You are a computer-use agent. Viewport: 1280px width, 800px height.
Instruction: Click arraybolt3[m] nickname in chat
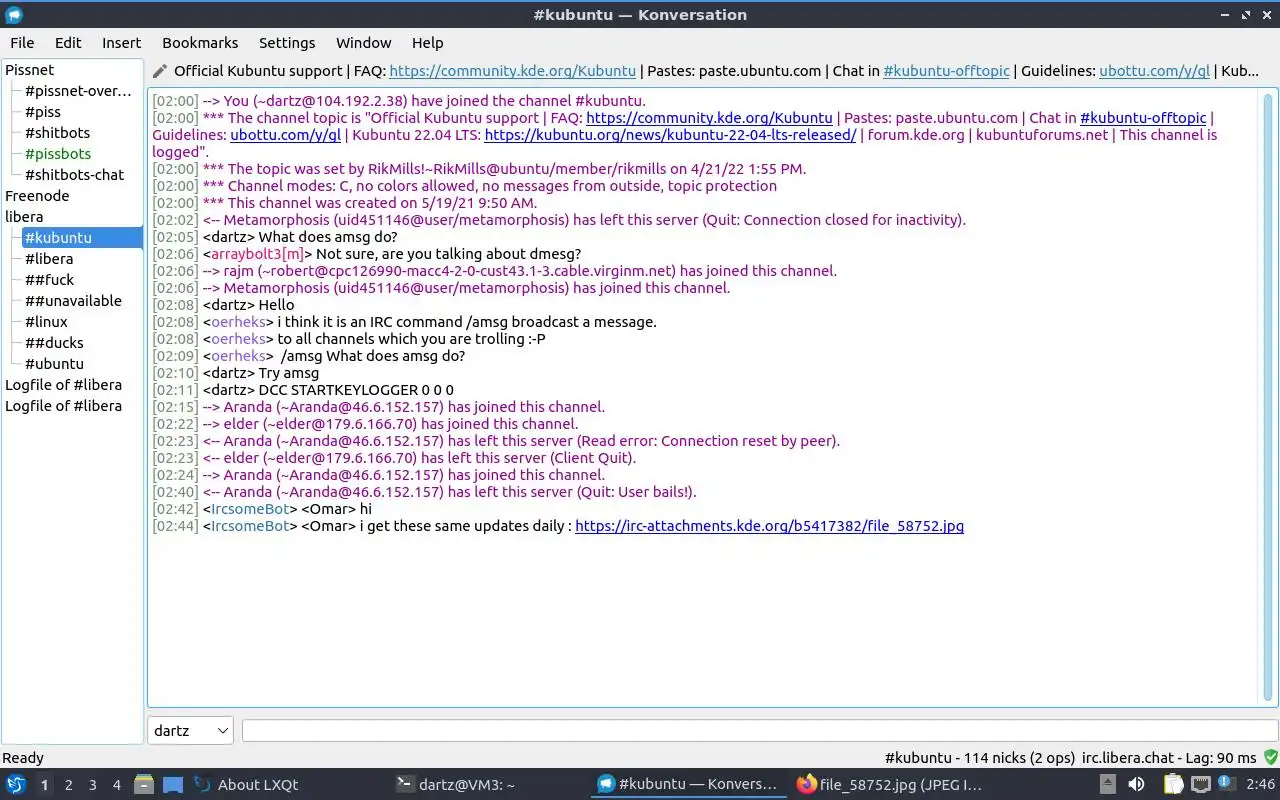257,254
